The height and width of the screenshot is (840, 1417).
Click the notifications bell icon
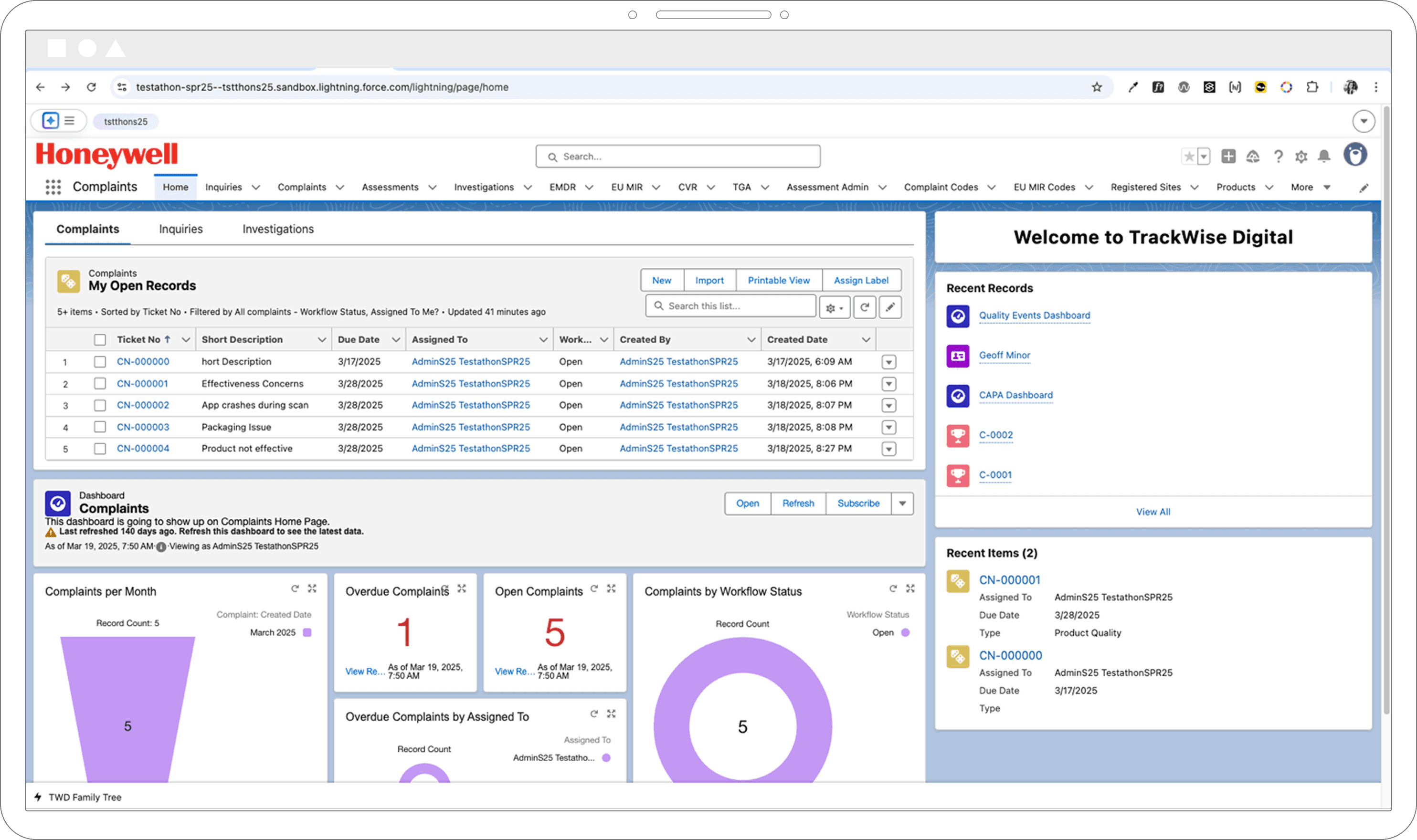(x=1324, y=157)
